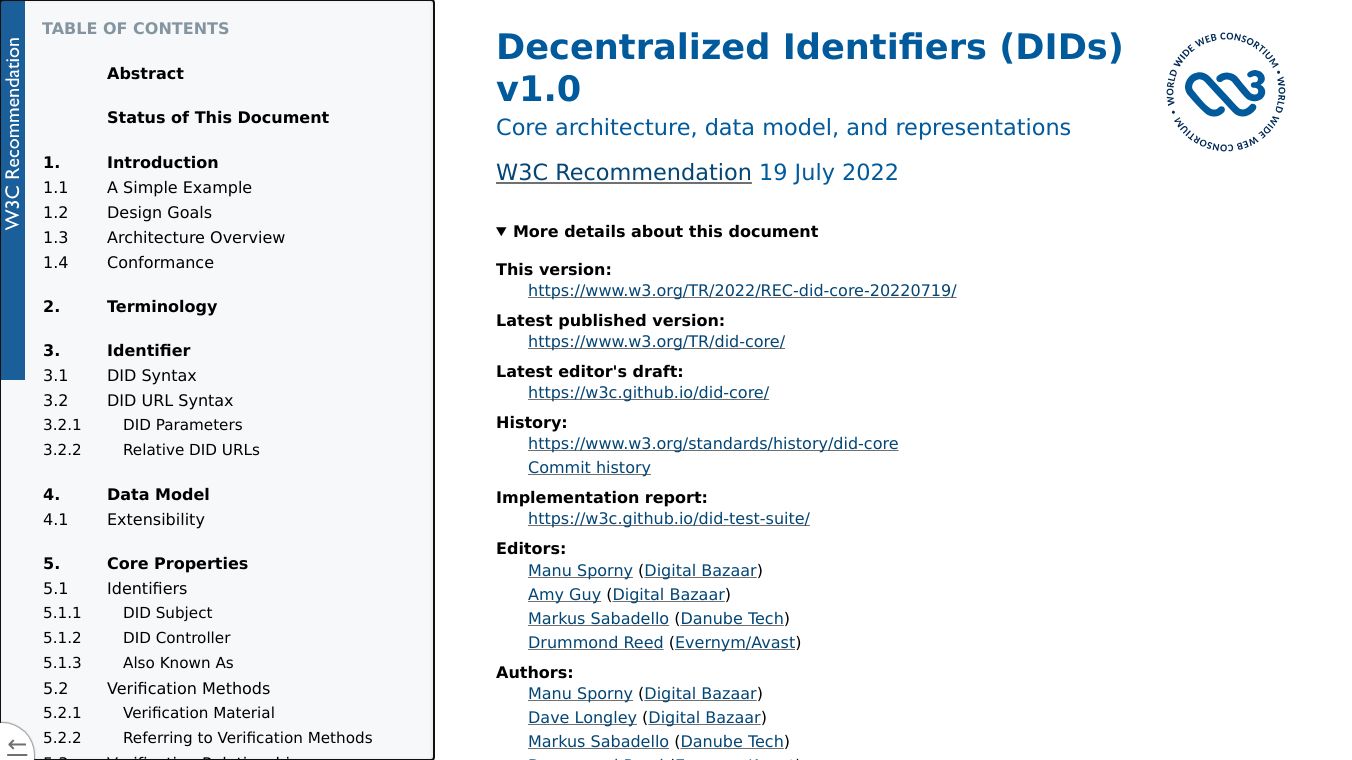Jump to 3.2.1 DID Parameters

143,424
